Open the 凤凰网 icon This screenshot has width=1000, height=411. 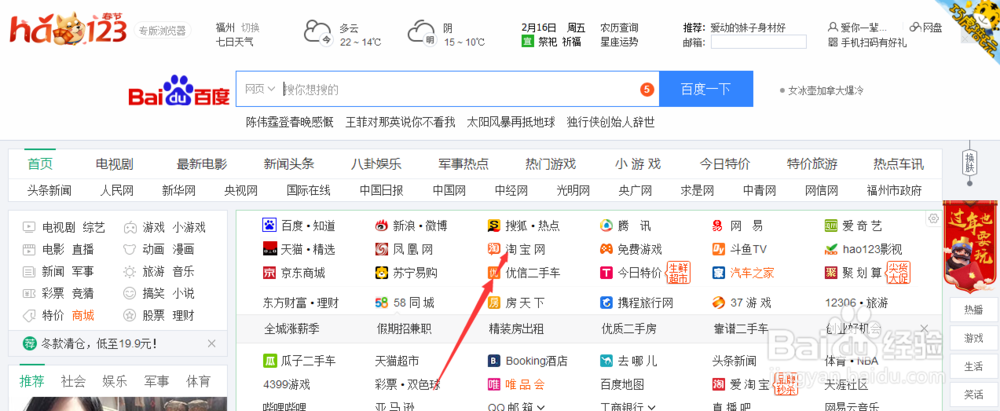pos(381,249)
